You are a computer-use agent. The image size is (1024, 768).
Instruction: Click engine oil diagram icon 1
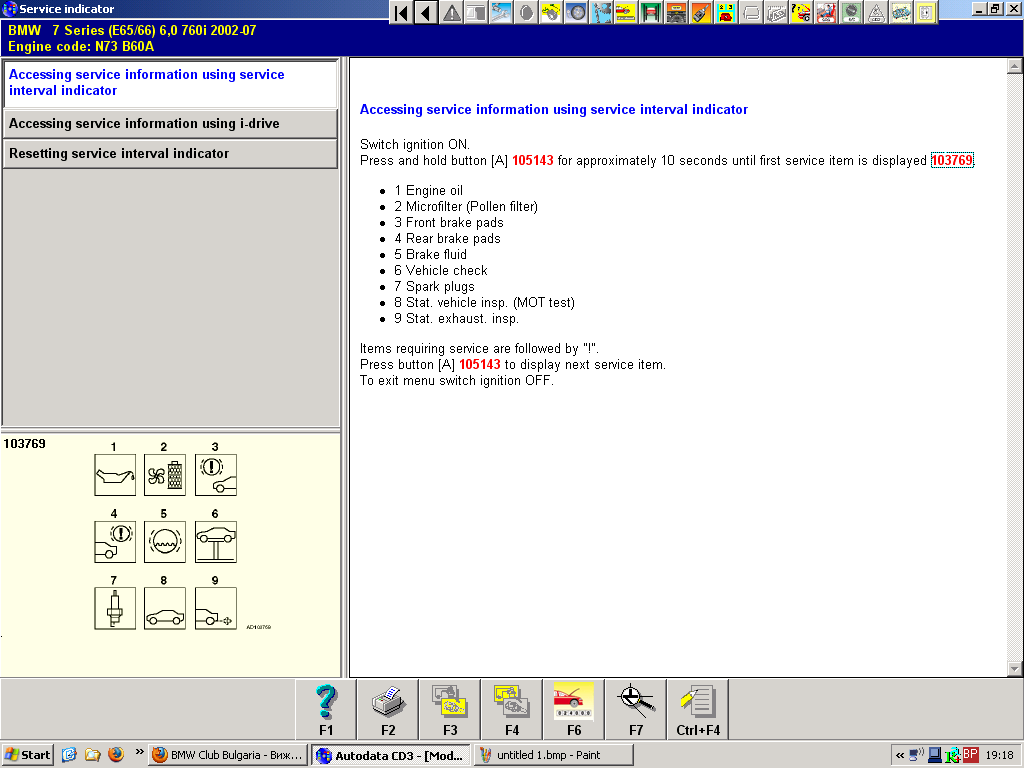tap(115, 475)
